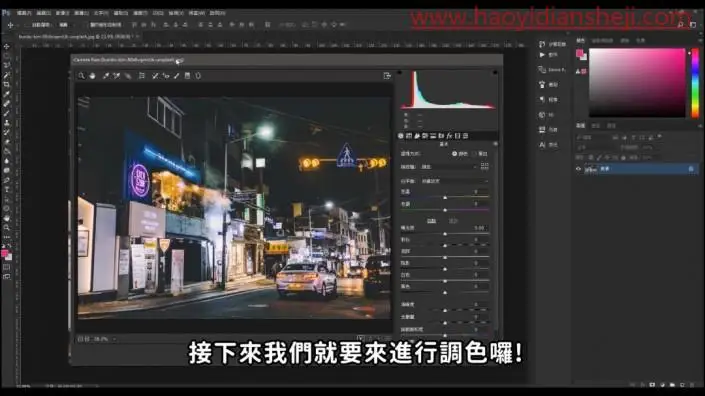Open the White Balance dropdown
Screen dimensions: 705x396
click(x=455, y=181)
